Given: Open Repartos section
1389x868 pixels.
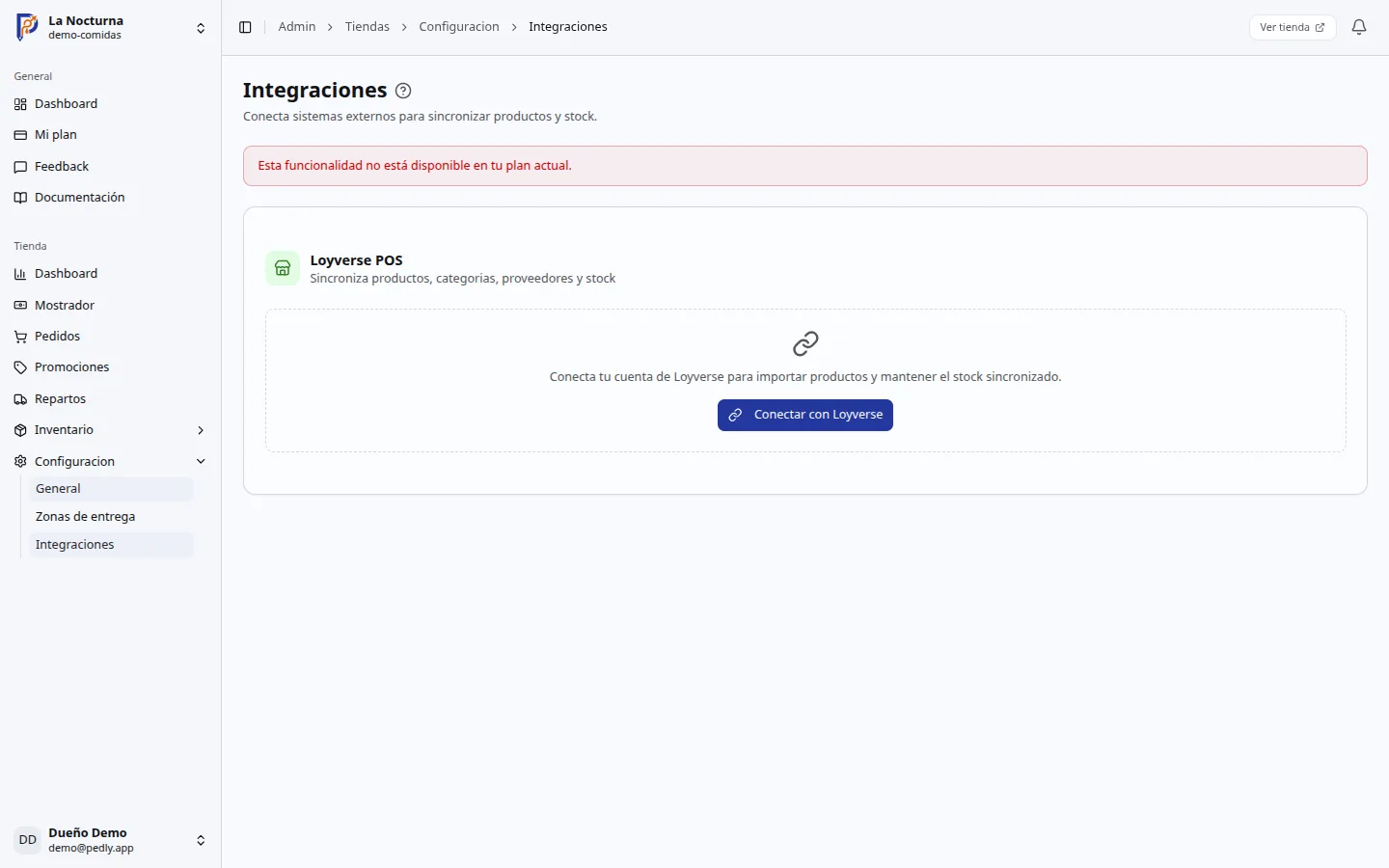Looking at the screenshot, I should pos(111,399).
